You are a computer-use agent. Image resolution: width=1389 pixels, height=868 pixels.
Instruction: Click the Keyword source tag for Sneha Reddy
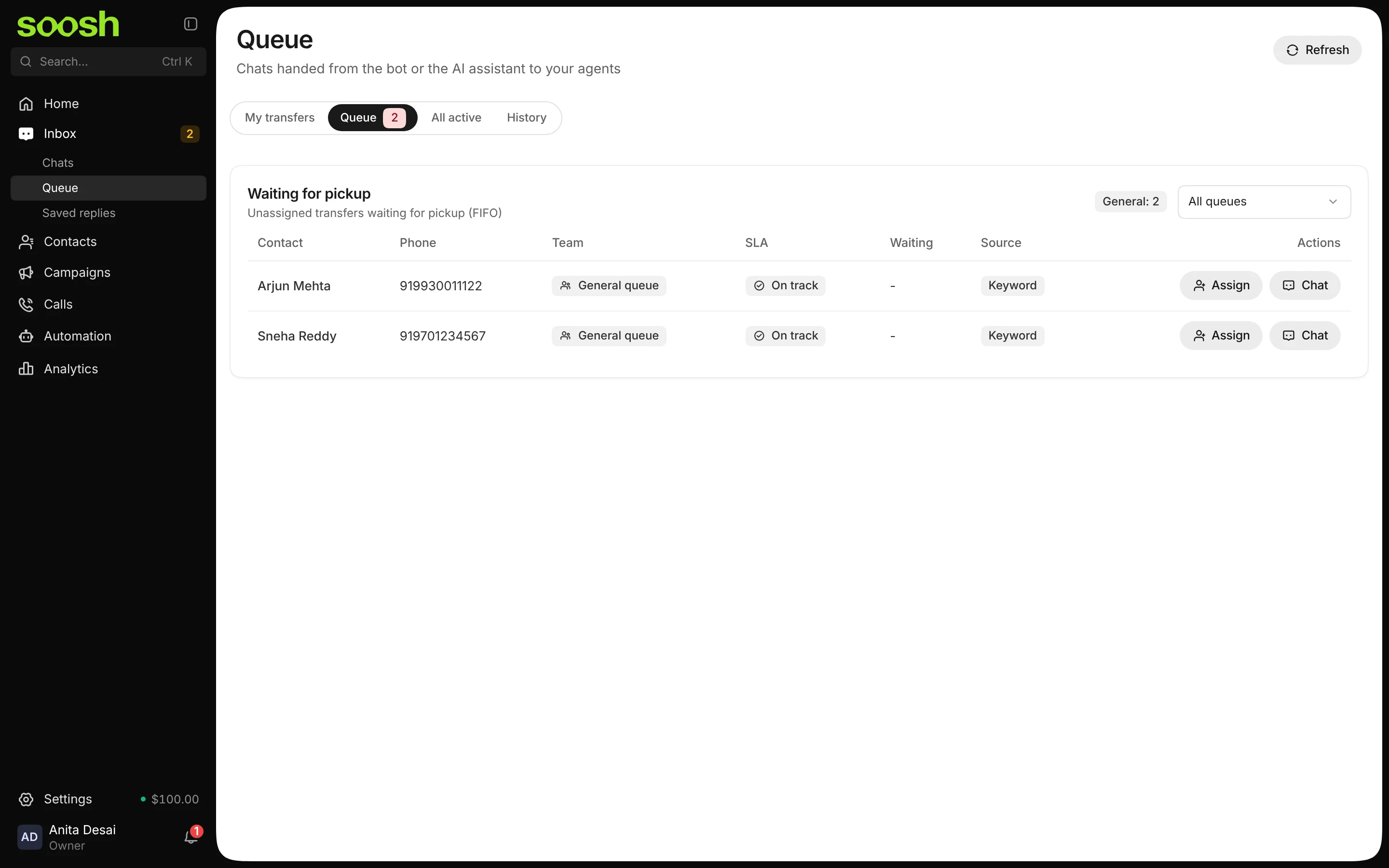pos(1012,336)
